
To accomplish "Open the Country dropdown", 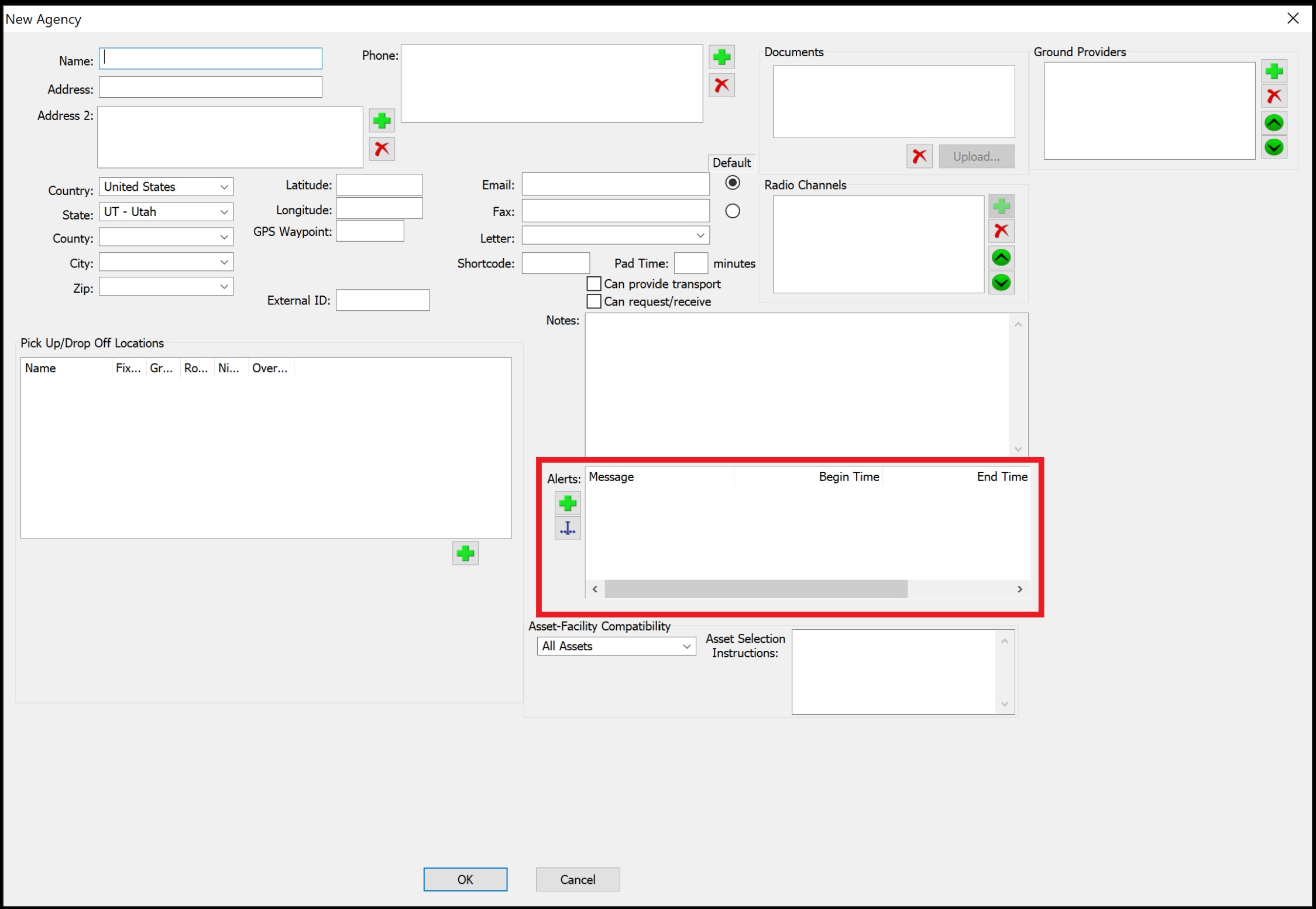I will click(166, 187).
